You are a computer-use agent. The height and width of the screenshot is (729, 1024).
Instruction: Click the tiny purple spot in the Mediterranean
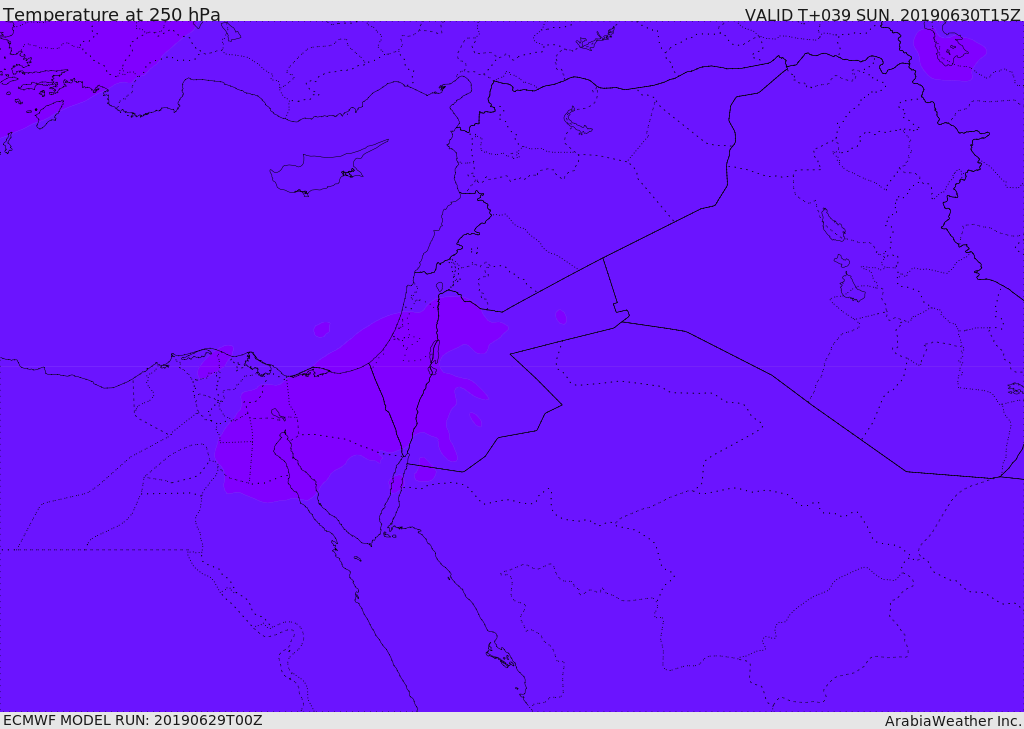pyautogui.click(x=321, y=329)
